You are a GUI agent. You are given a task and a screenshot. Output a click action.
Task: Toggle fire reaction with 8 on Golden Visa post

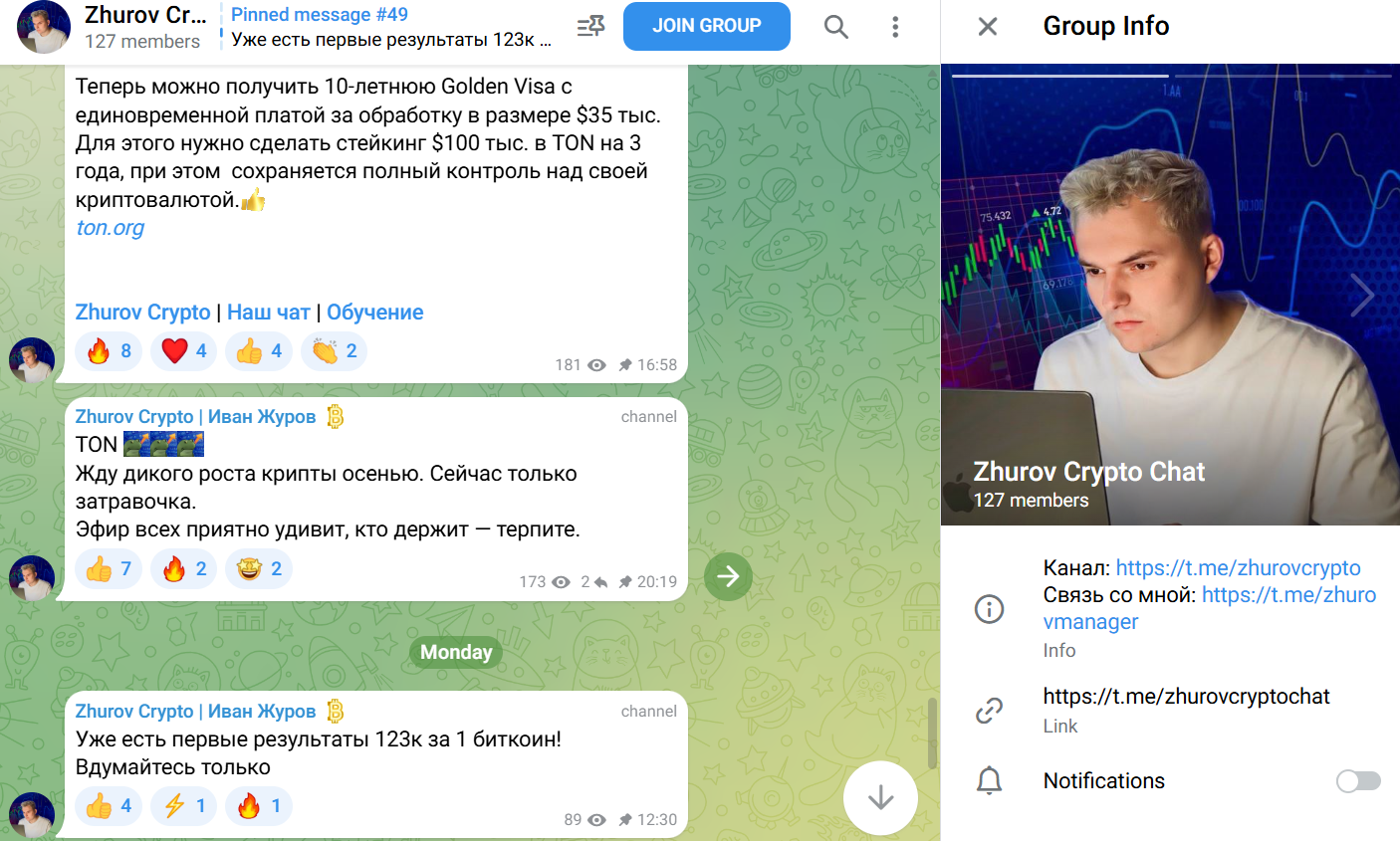pos(109,351)
